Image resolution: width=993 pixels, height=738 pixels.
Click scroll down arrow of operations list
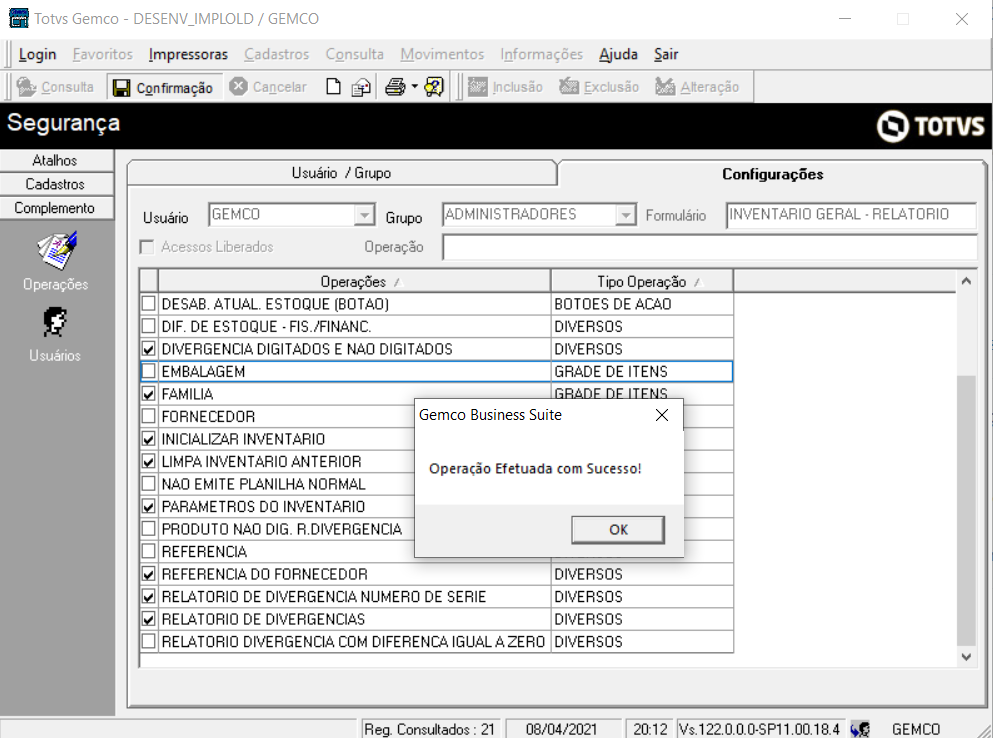966,657
